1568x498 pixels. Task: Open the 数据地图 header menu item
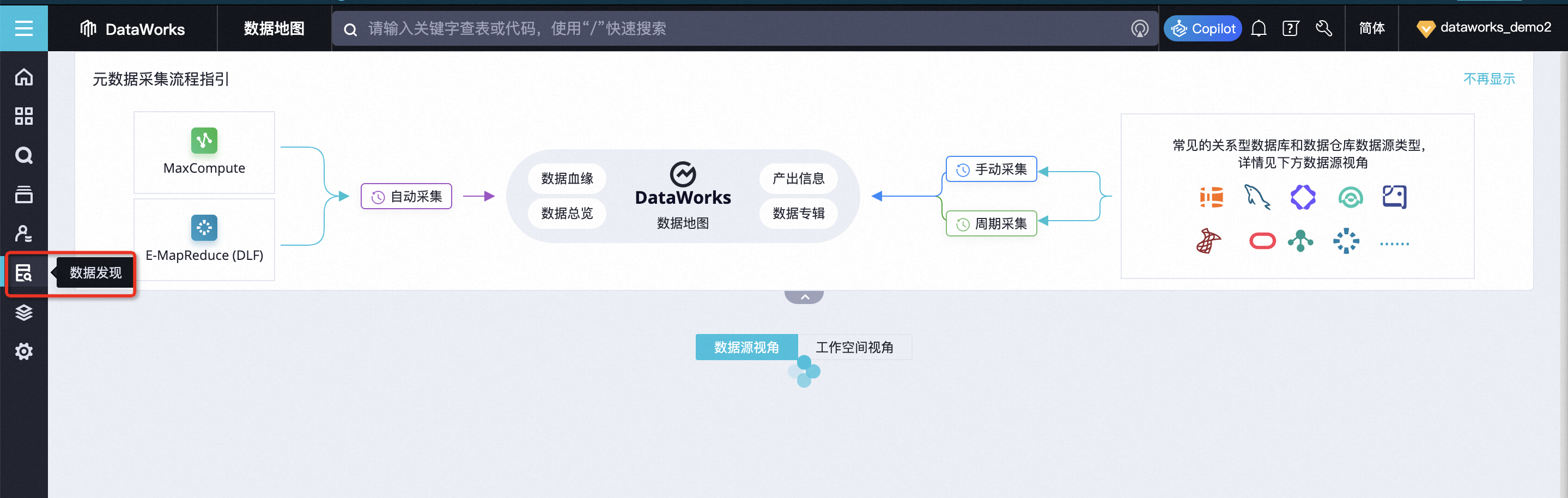pos(274,29)
